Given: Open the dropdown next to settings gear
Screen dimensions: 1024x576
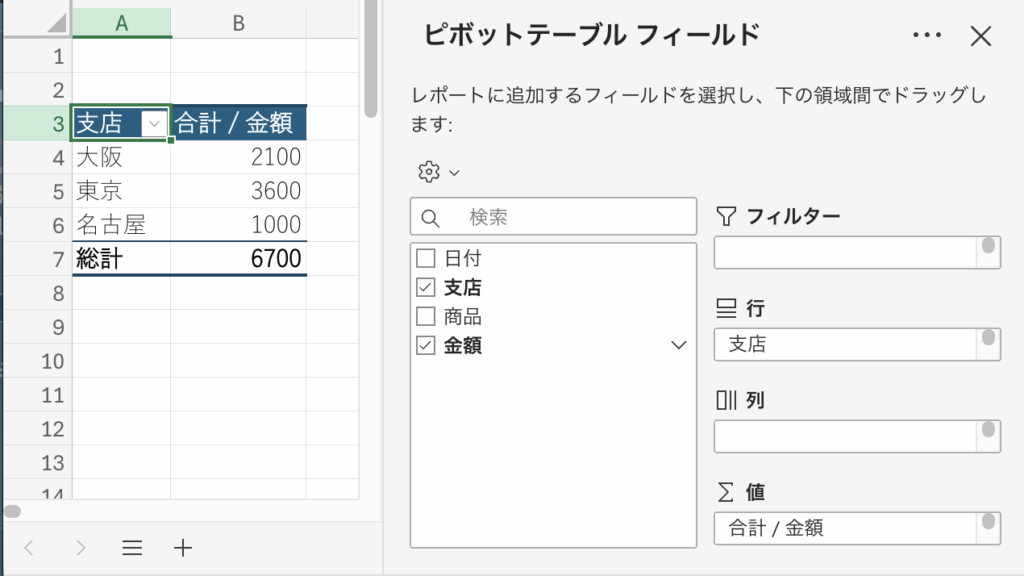Looking at the screenshot, I should (x=454, y=173).
